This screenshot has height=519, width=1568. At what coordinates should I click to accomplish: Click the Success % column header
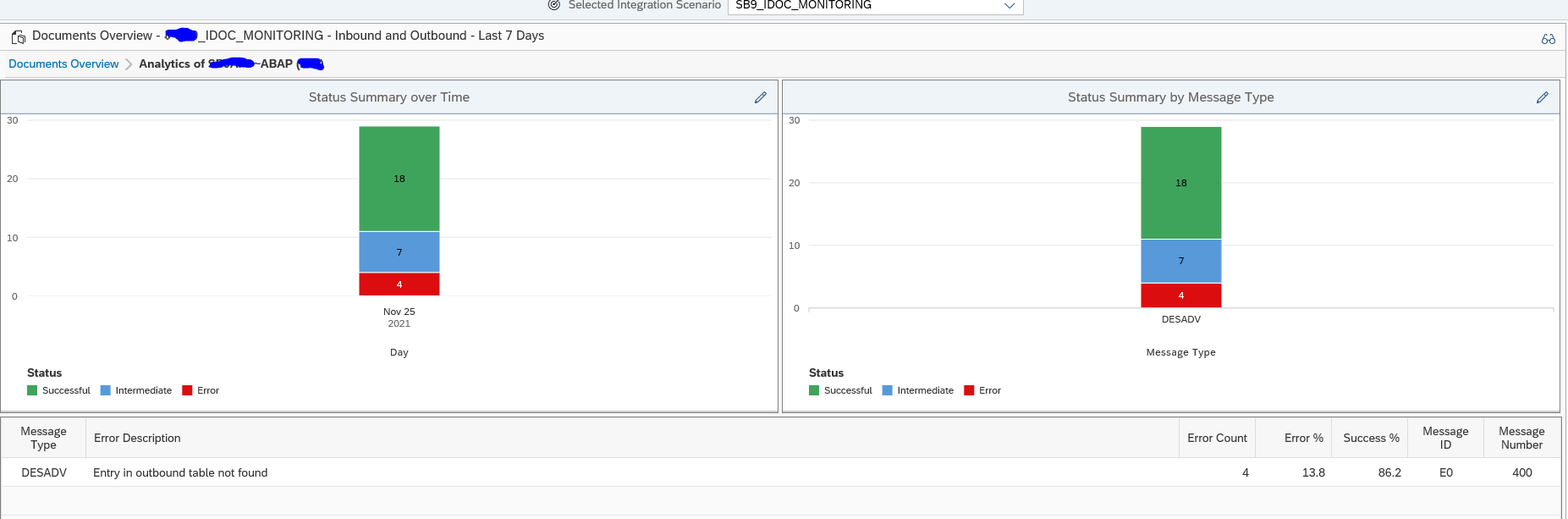1370,438
